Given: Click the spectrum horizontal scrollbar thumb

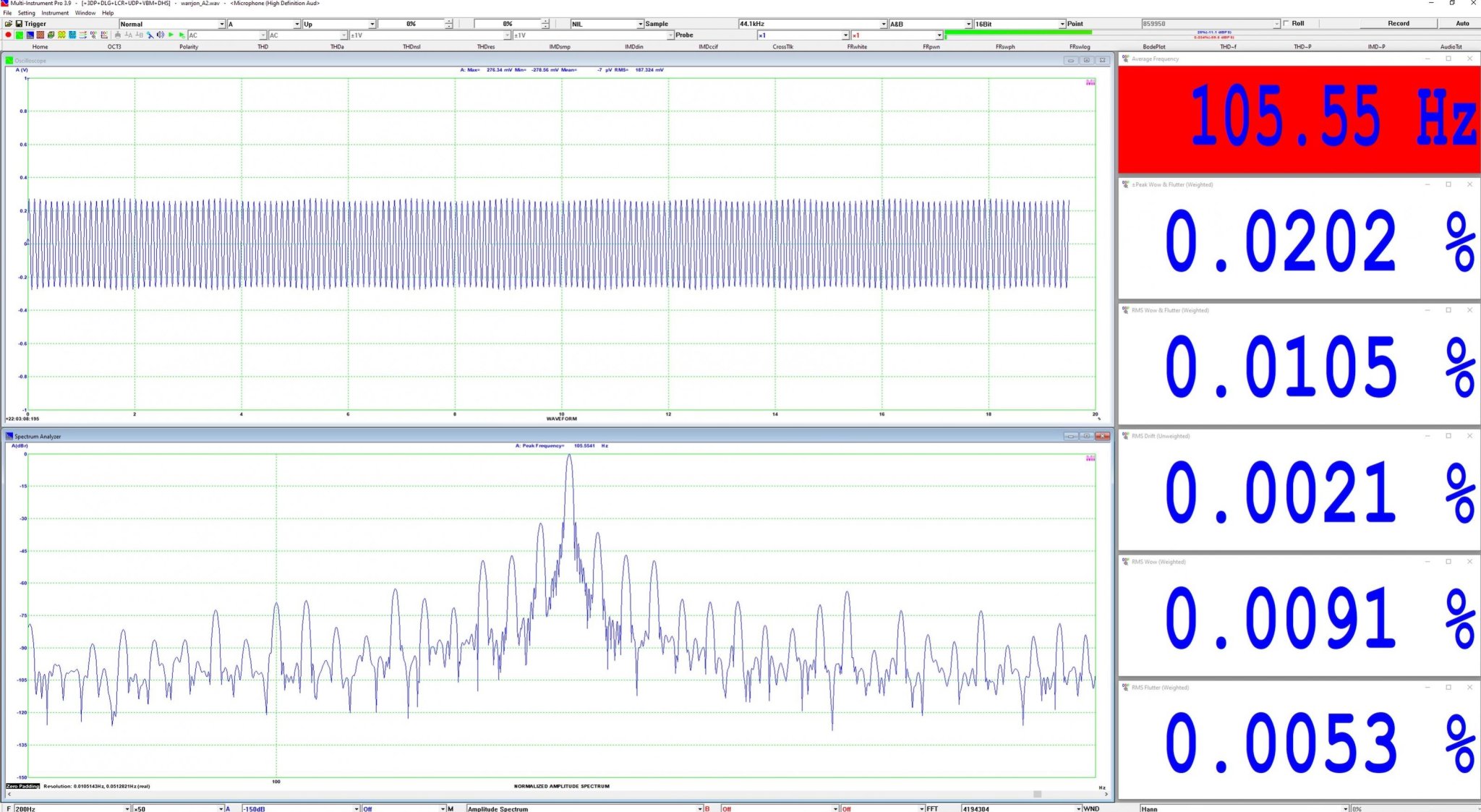Looking at the screenshot, I should point(1038,794).
